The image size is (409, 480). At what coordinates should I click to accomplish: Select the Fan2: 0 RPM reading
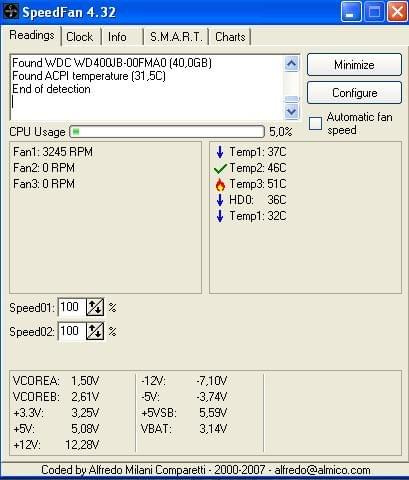click(x=44, y=168)
